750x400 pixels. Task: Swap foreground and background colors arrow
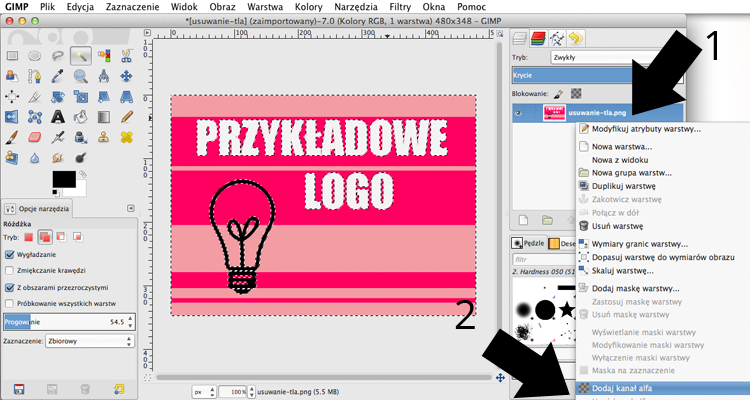tap(83, 174)
